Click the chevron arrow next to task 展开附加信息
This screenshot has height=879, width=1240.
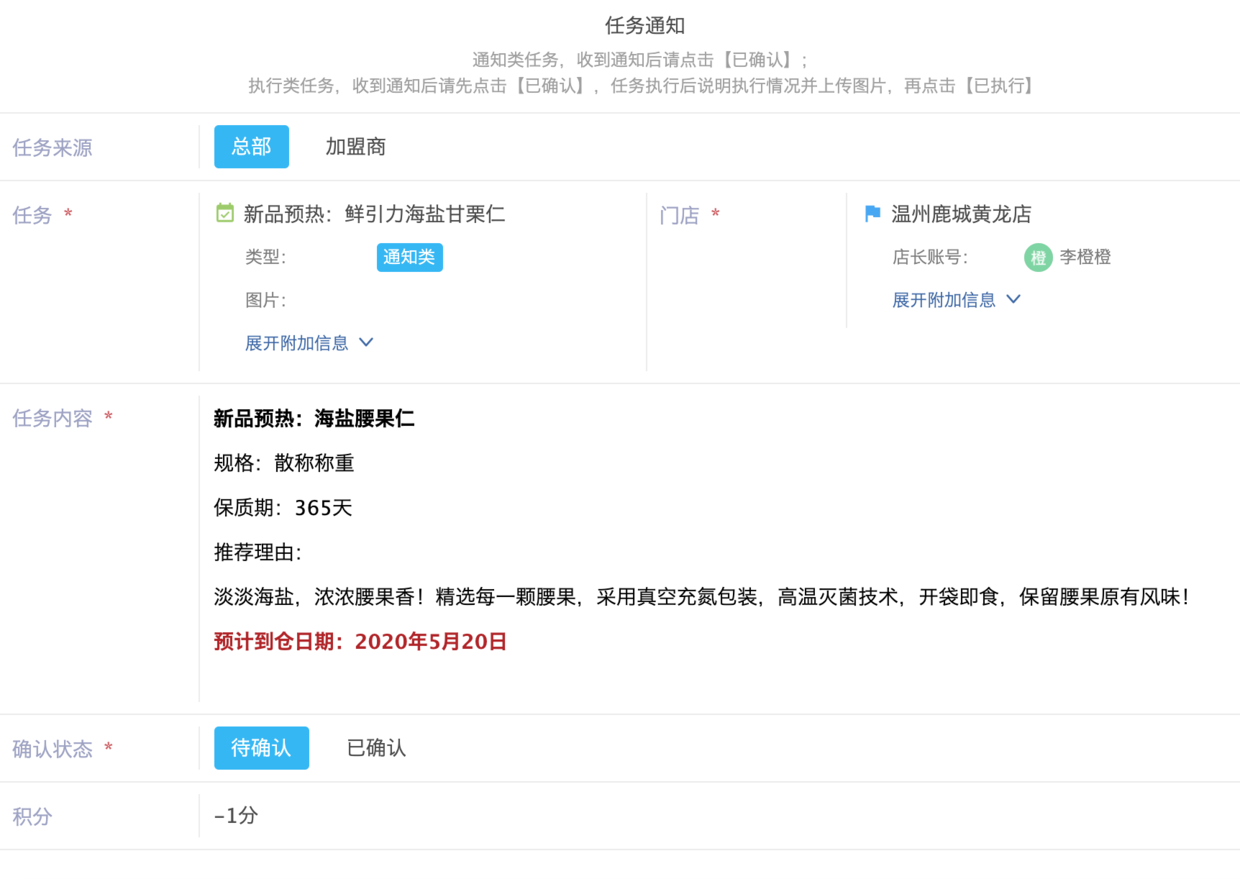(x=366, y=342)
